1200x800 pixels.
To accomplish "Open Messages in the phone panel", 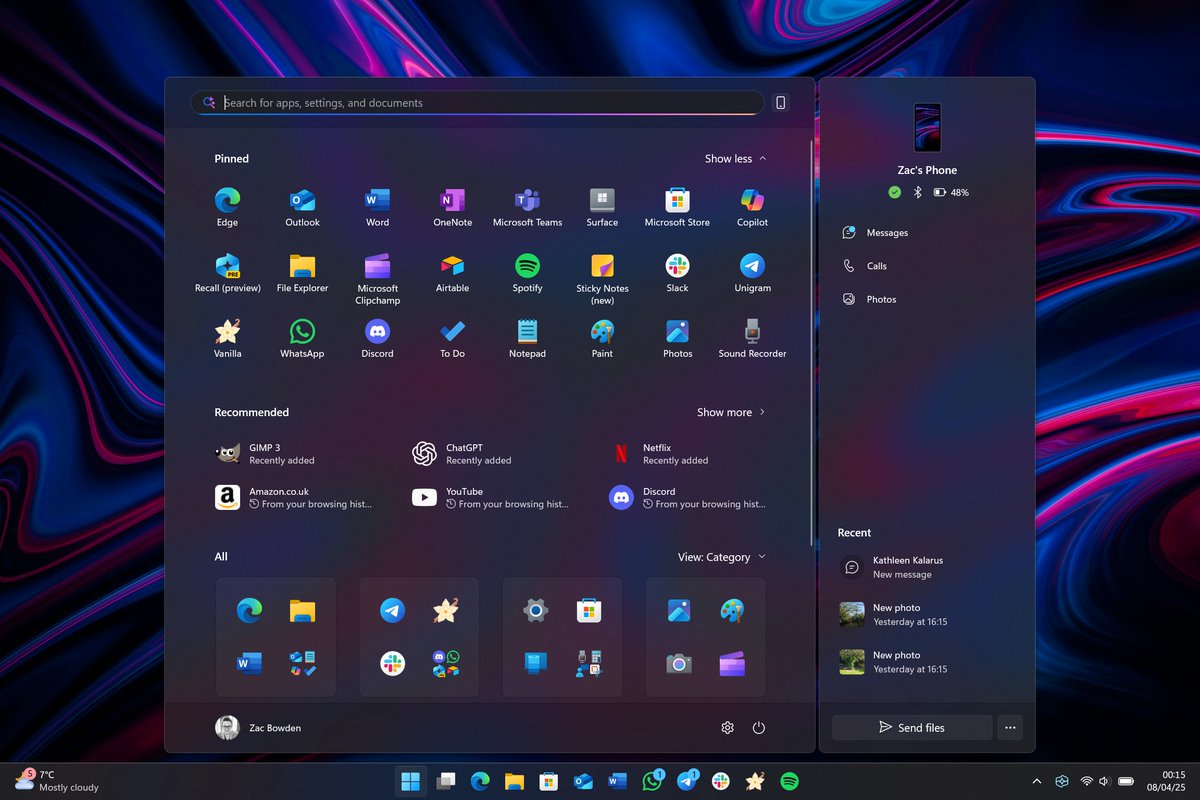I will [875, 232].
